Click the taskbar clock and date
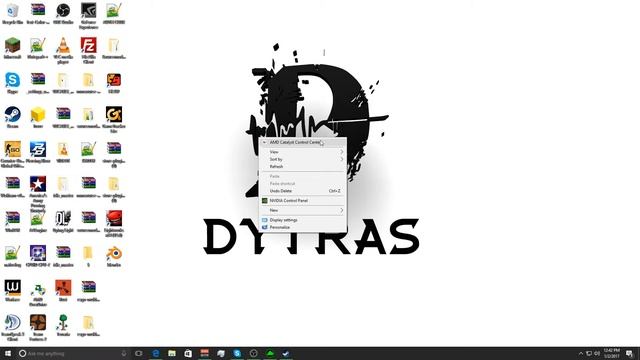640x360 pixels. (x=611, y=353)
